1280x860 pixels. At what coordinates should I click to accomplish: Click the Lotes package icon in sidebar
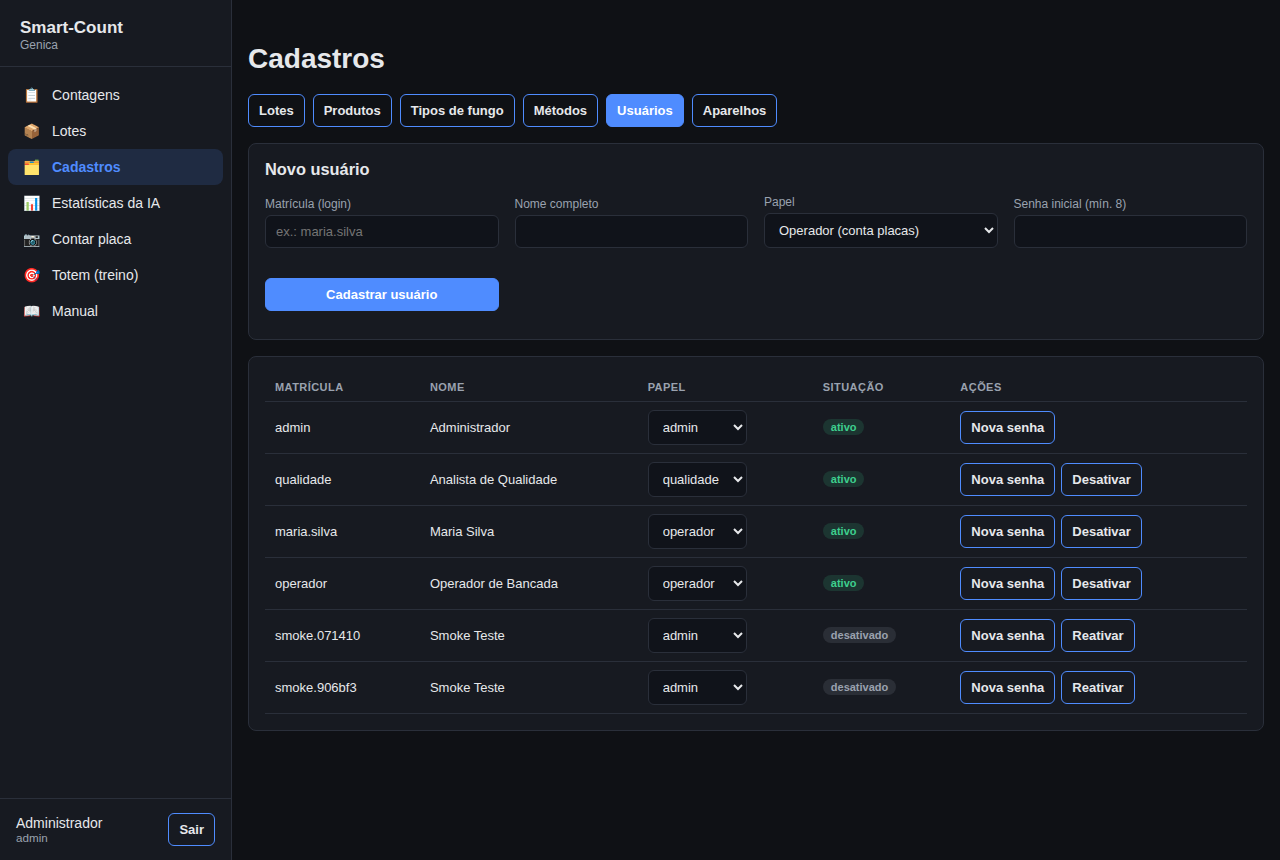tap(32, 131)
